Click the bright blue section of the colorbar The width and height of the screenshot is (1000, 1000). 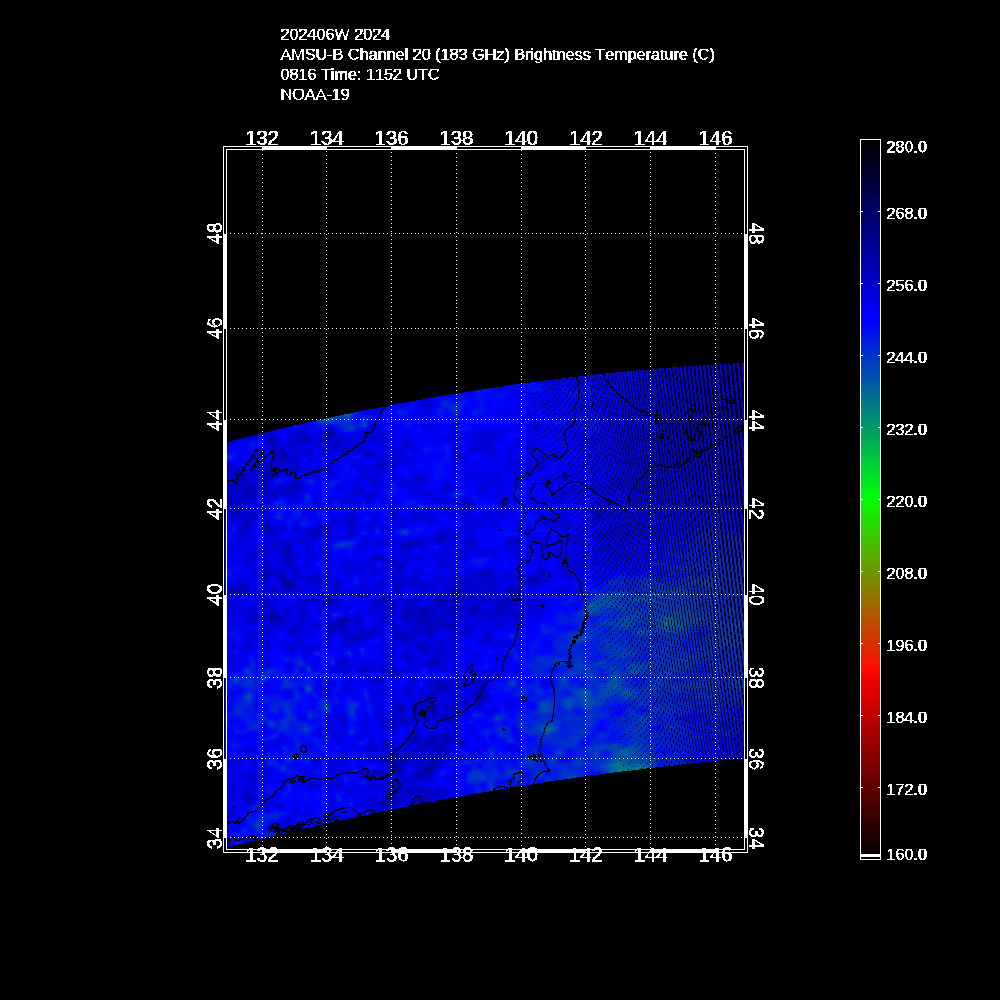click(870, 300)
